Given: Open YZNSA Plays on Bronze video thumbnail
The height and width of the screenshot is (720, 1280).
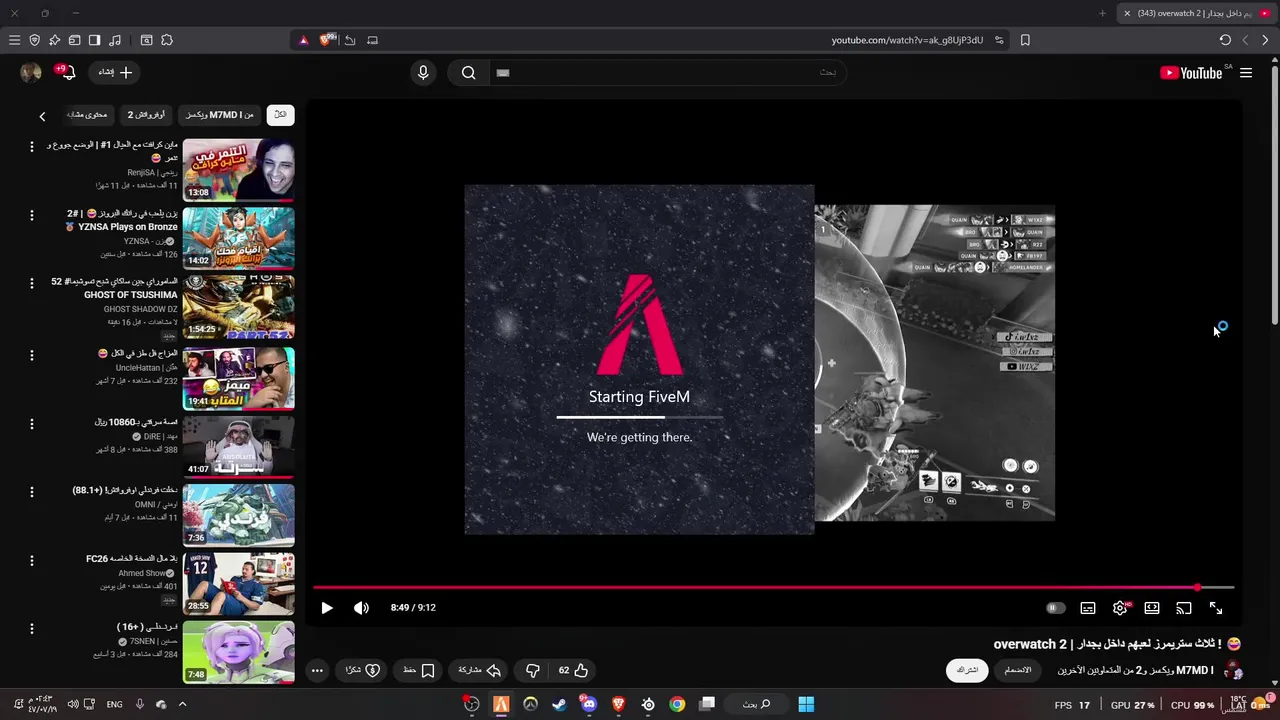Looking at the screenshot, I should (x=238, y=238).
